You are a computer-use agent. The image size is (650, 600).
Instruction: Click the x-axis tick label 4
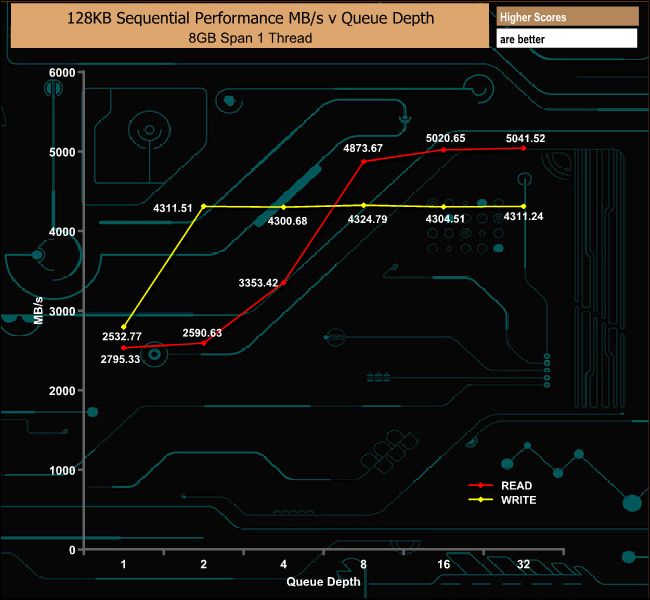pyautogui.click(x=284, y=564)
